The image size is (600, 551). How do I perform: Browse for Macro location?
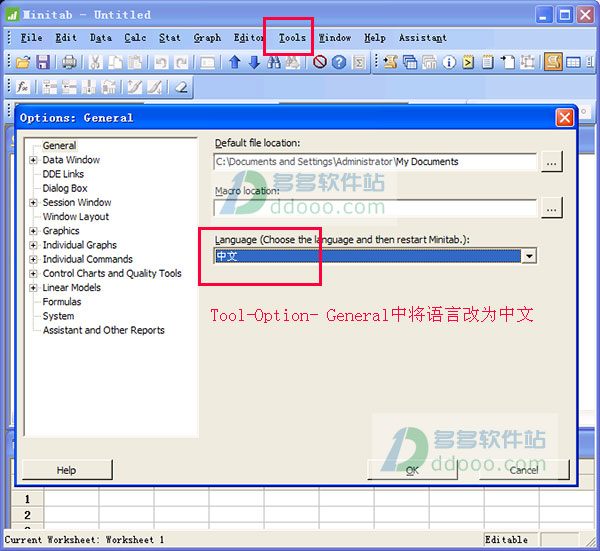551,208
